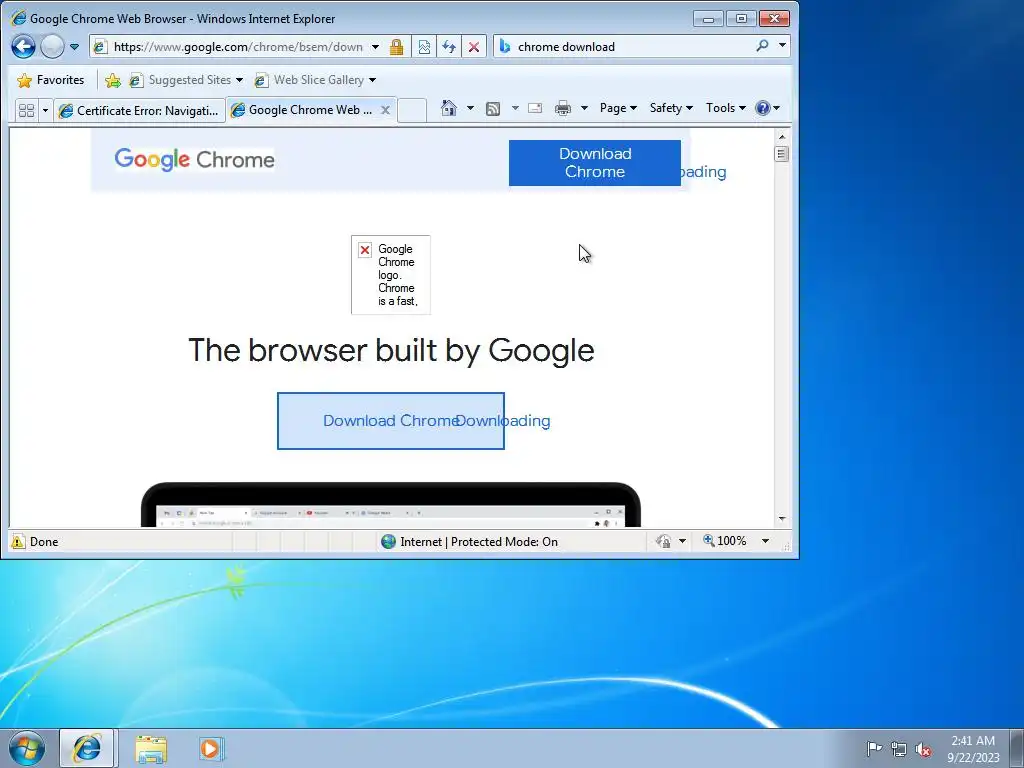Expand the Print dropdown arrow
This screenshot has height=768, width=1024.
pyautogui.click(x=584, y=108)
